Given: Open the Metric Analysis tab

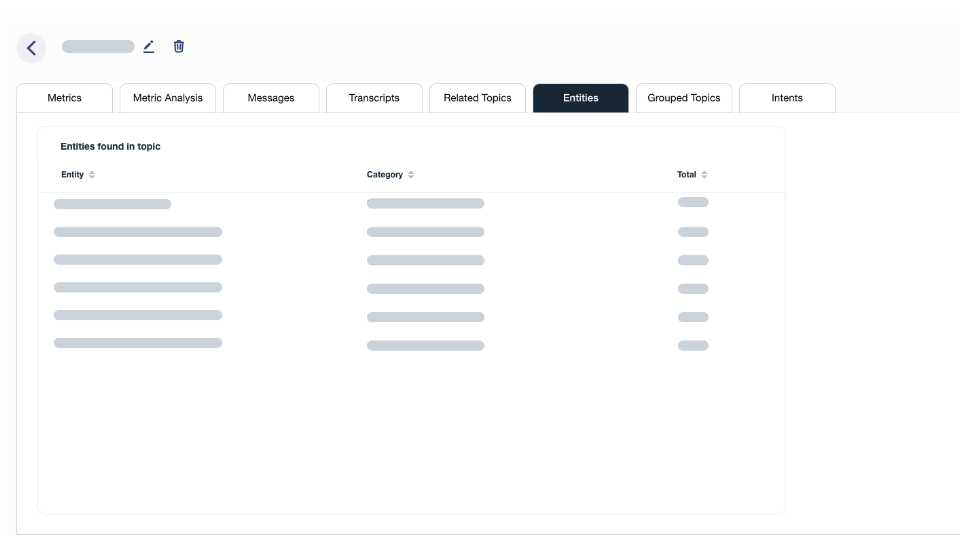Looking at the screenshot, I should [168, 98].
